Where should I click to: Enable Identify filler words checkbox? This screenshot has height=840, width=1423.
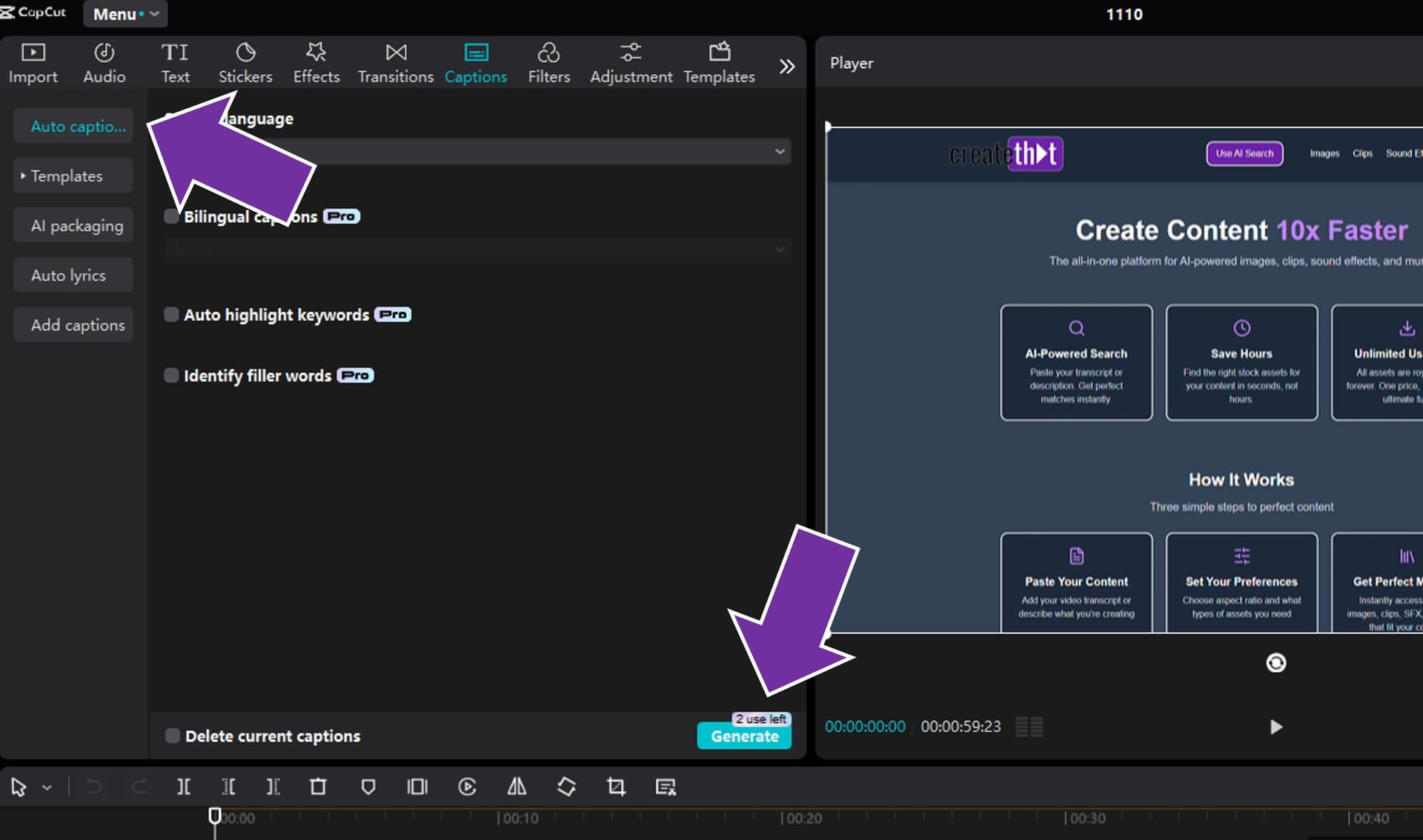[x=171, y=376]
